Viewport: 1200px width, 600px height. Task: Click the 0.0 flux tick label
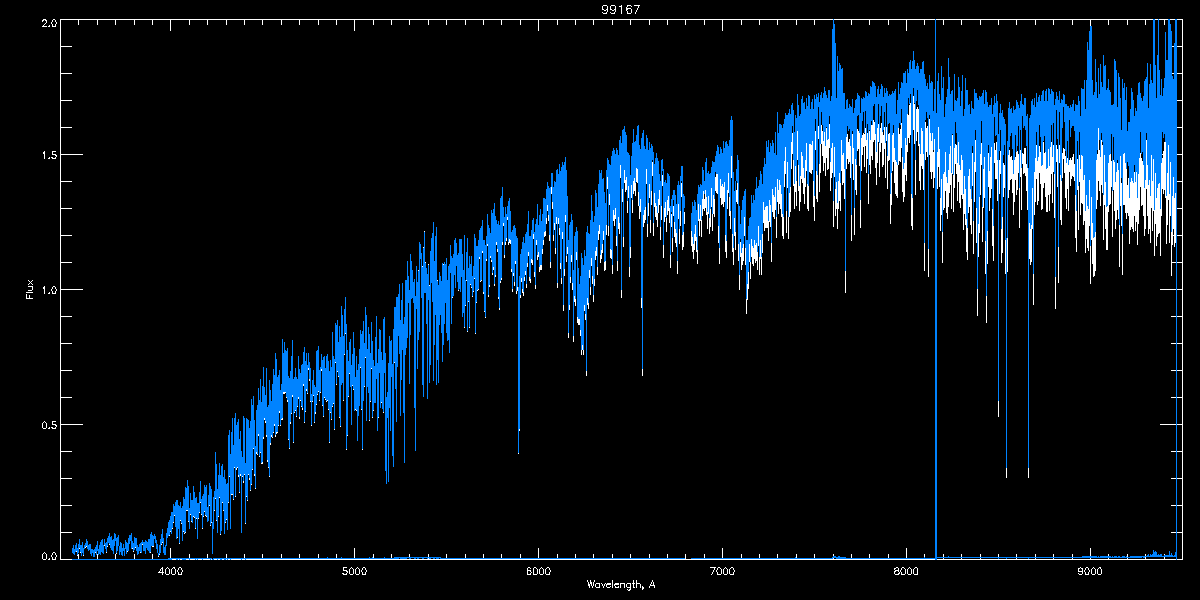coord(48,555)
